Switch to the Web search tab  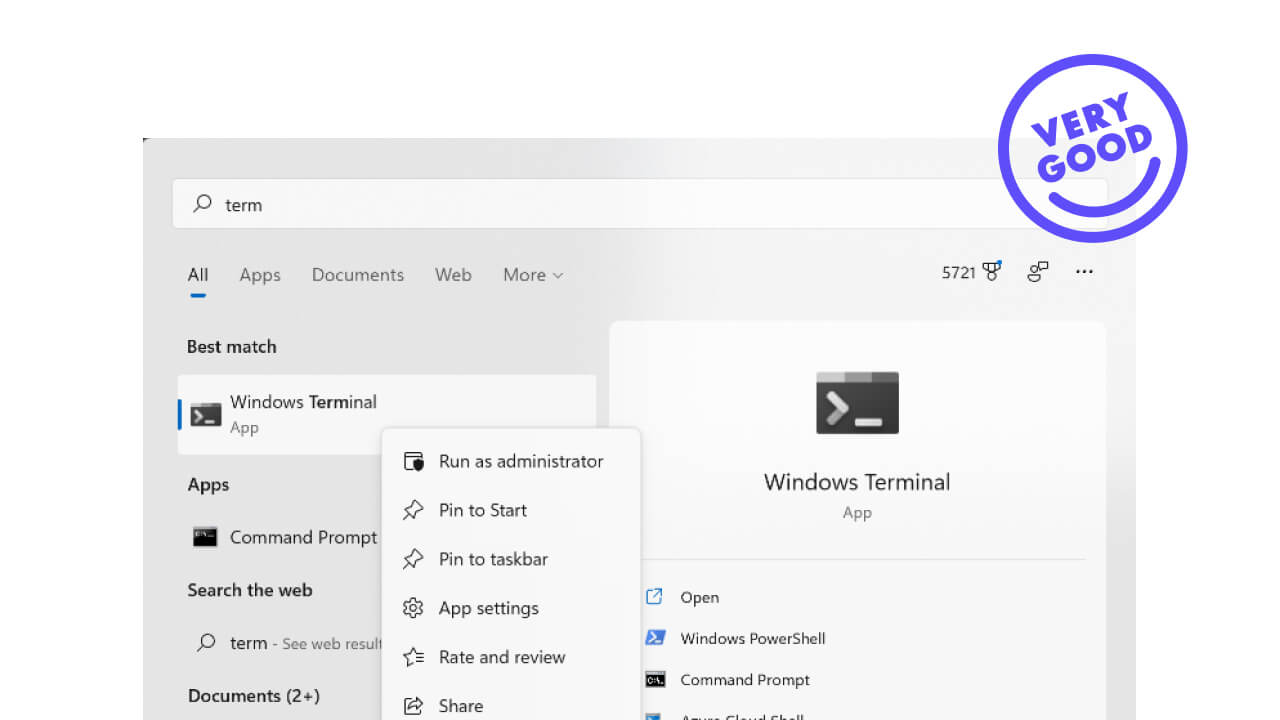tap(453, 275)
